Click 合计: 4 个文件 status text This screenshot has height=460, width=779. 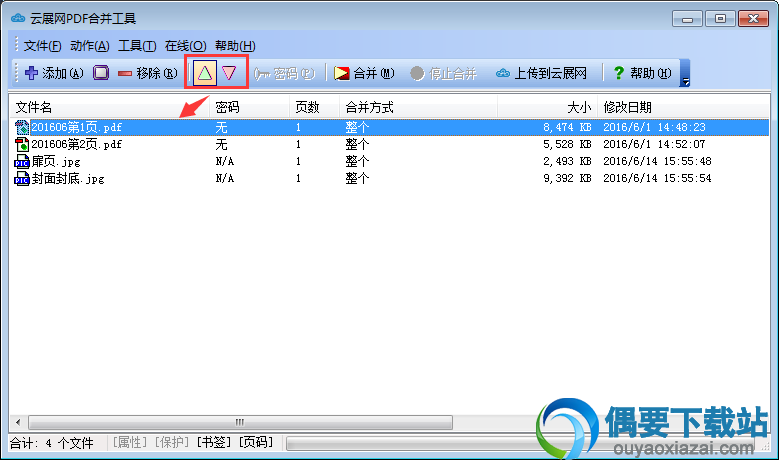(x=52, y=443)
